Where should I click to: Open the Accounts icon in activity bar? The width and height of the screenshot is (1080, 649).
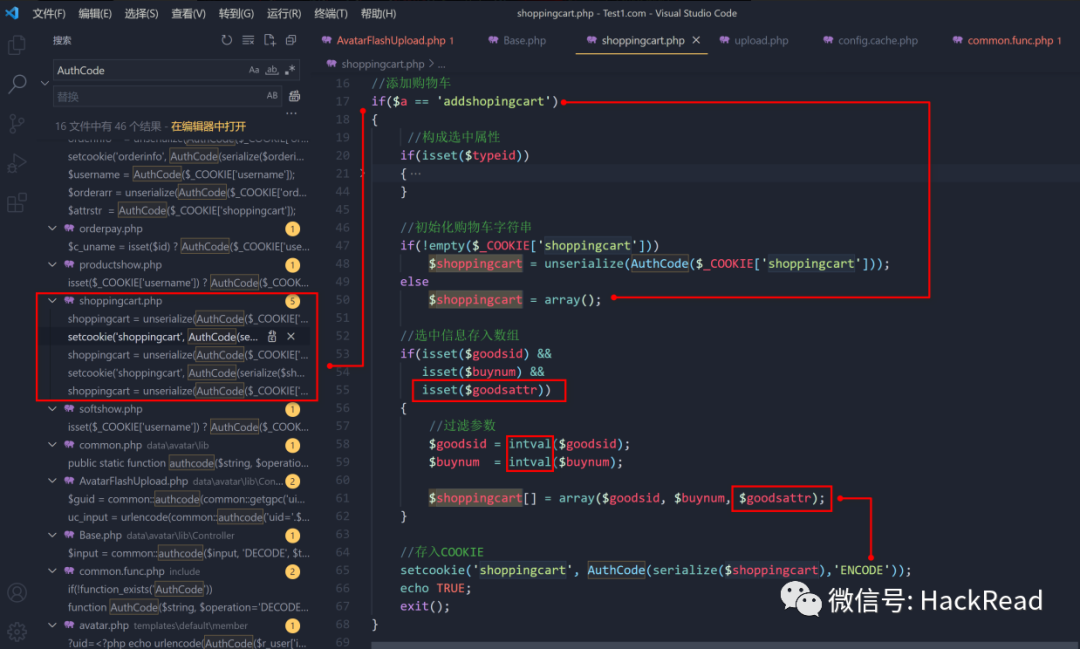[17, 593]
